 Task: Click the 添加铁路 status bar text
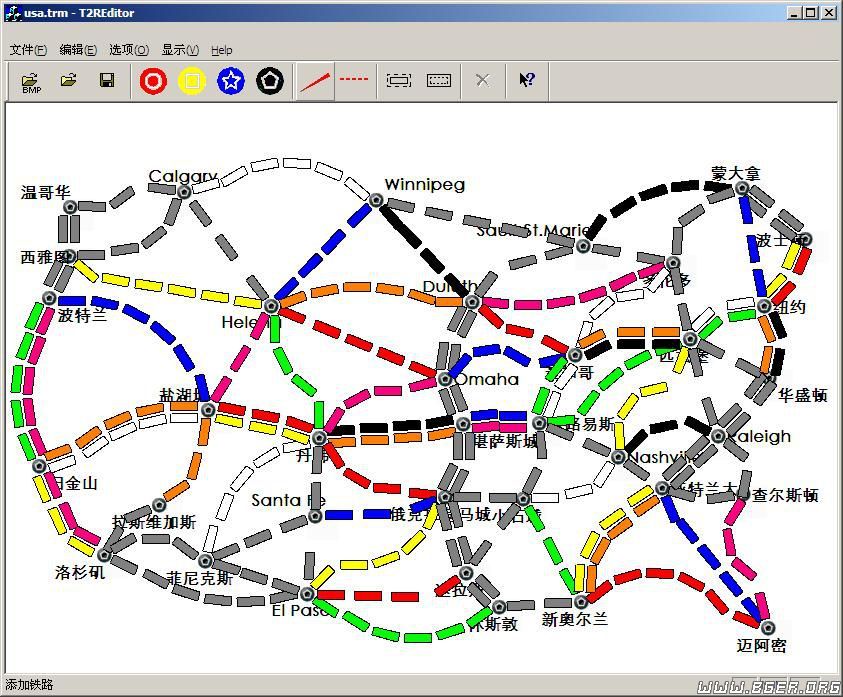click(x=29, y=684)
